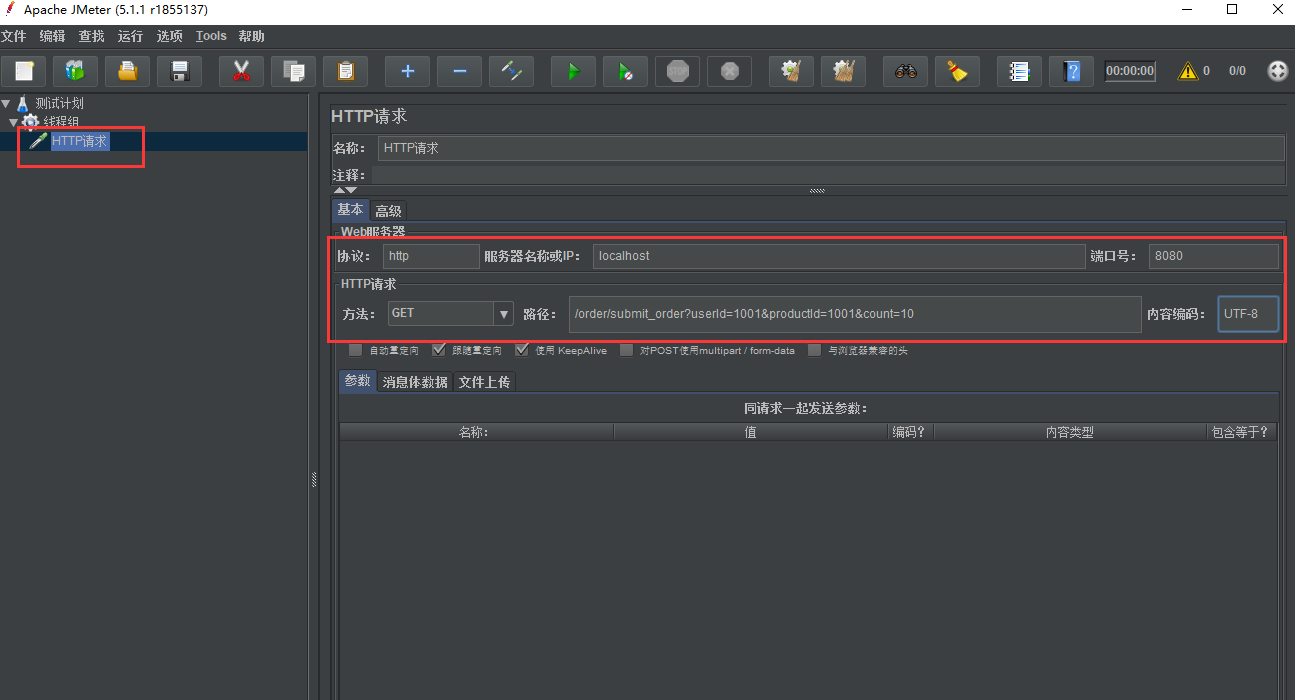Collapse the 线程组 tree node

(x=14, y=122)
